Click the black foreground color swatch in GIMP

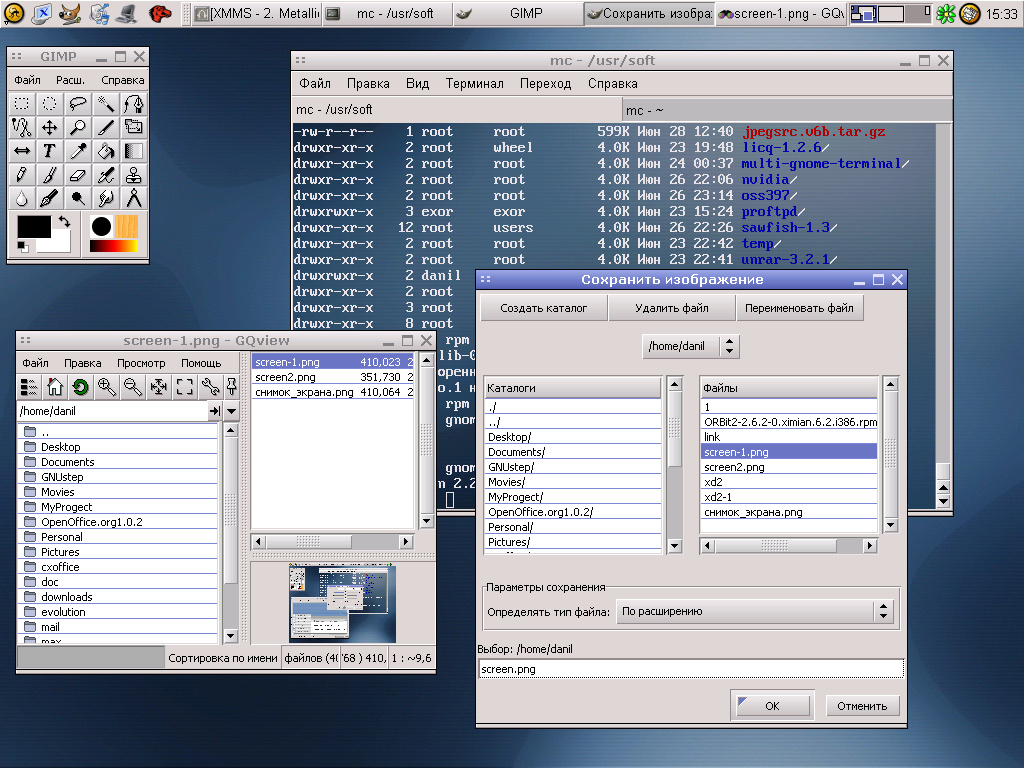point(33,226)
